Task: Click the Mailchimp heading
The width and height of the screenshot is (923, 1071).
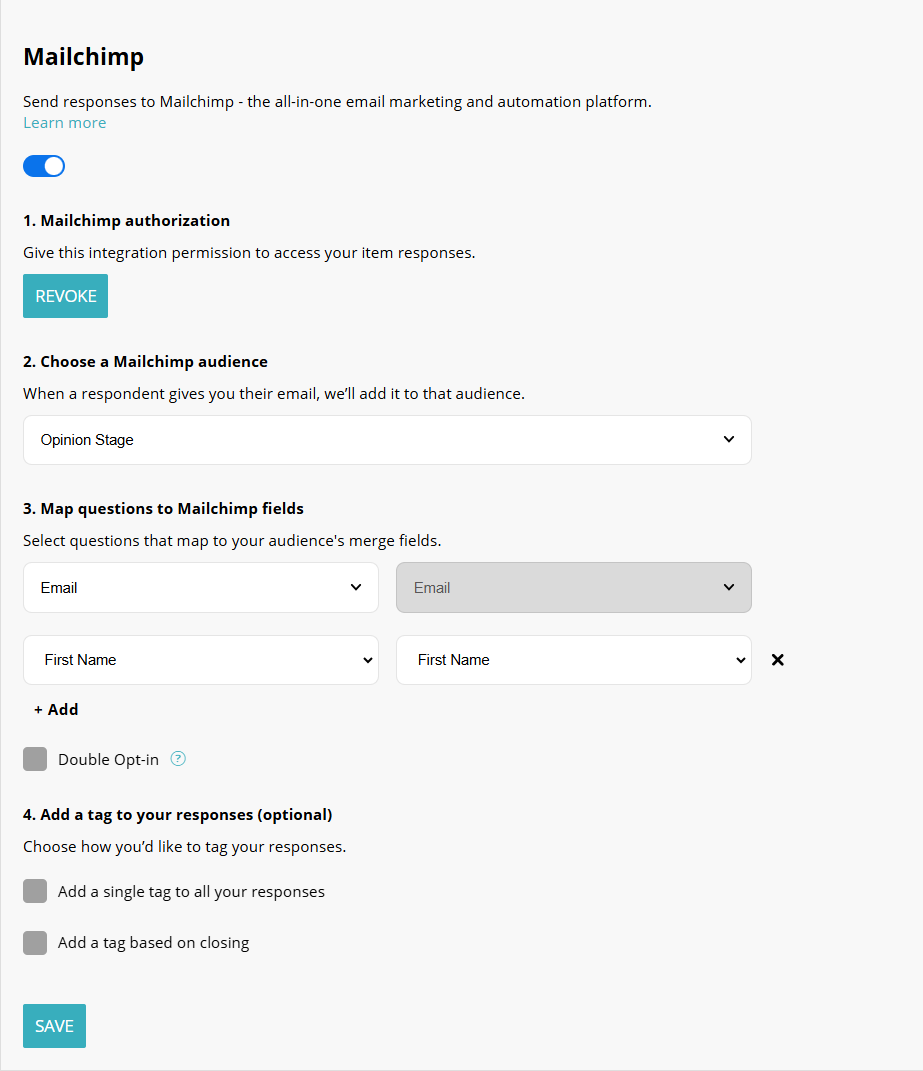Action: pyautogui.click(x=84, y=57)
